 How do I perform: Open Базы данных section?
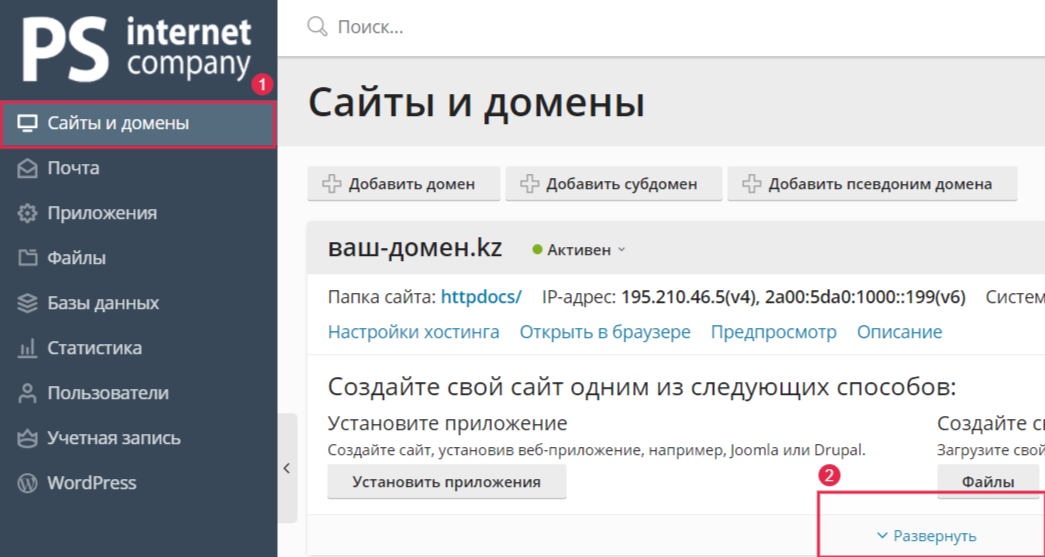coord(138,303)
